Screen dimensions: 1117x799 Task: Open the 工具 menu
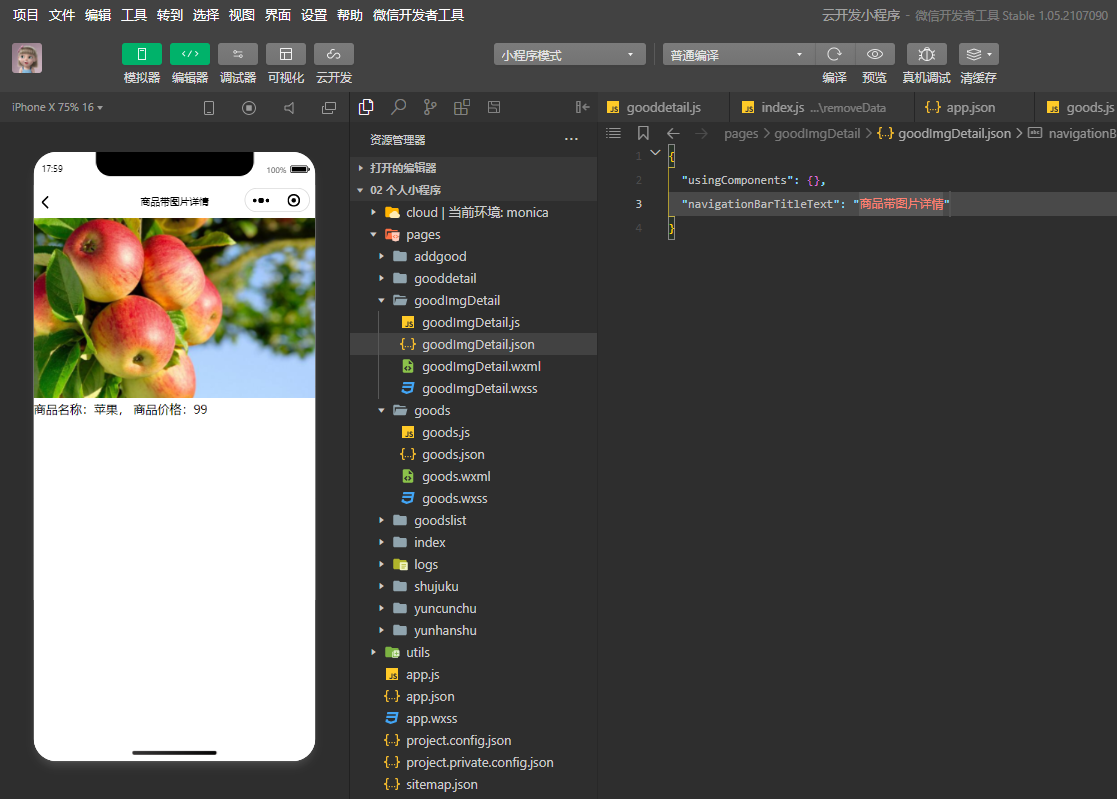(134, 15)
